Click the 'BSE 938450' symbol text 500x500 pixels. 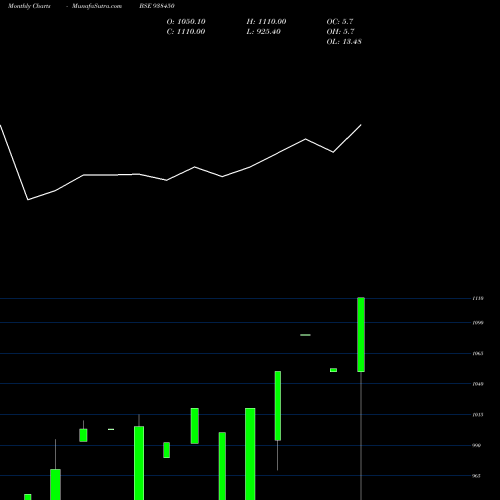click(157, 6)
